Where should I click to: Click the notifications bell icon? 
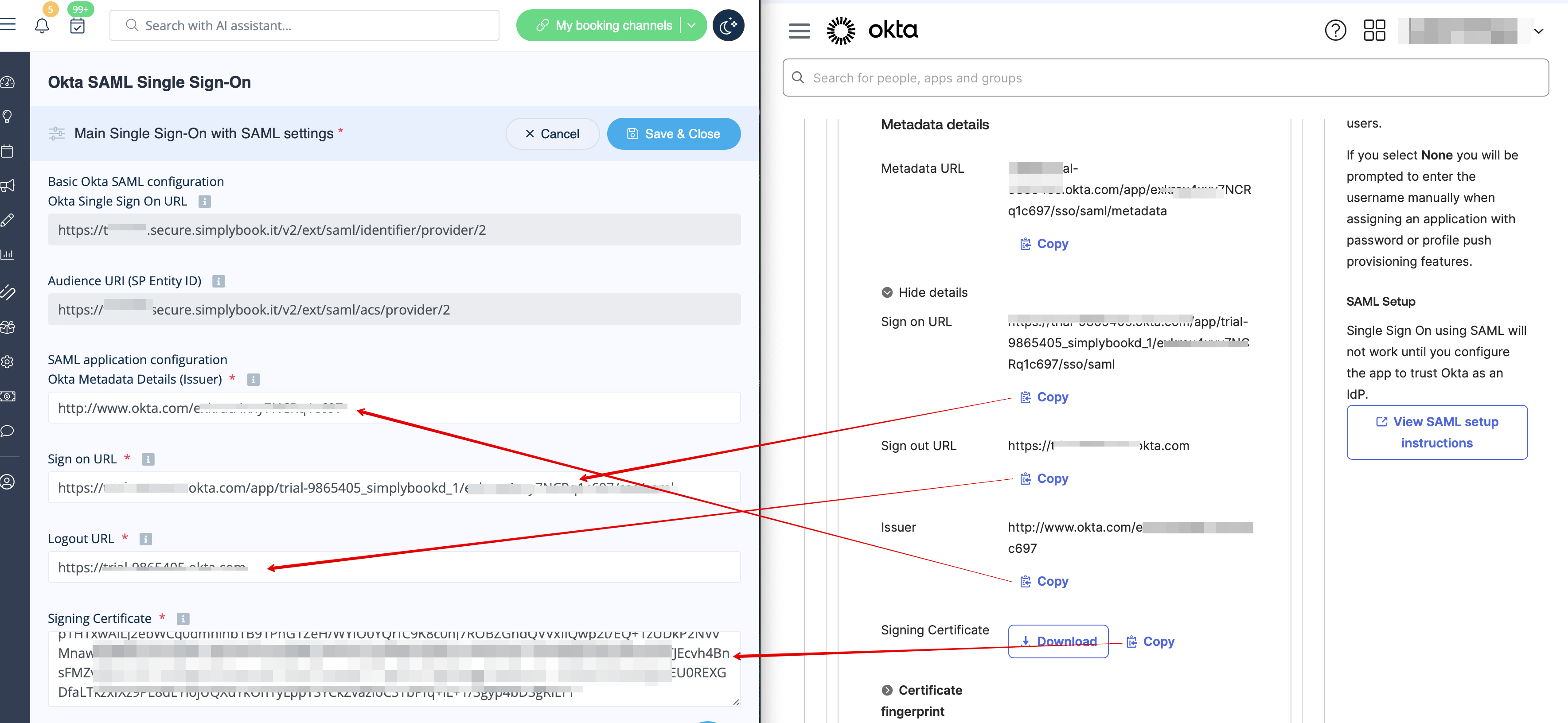41,26
